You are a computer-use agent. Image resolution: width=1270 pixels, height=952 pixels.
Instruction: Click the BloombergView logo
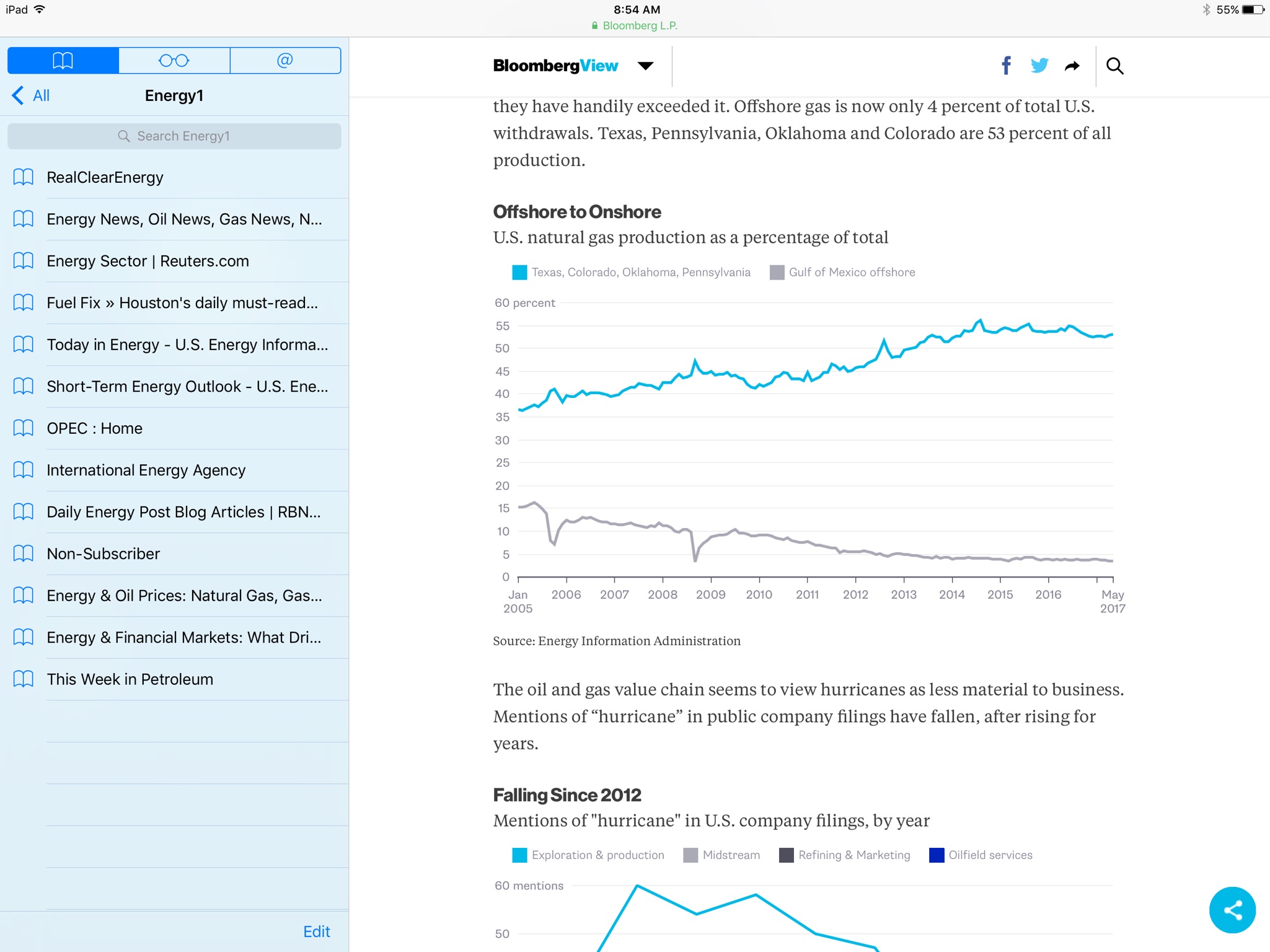(555, 66)
